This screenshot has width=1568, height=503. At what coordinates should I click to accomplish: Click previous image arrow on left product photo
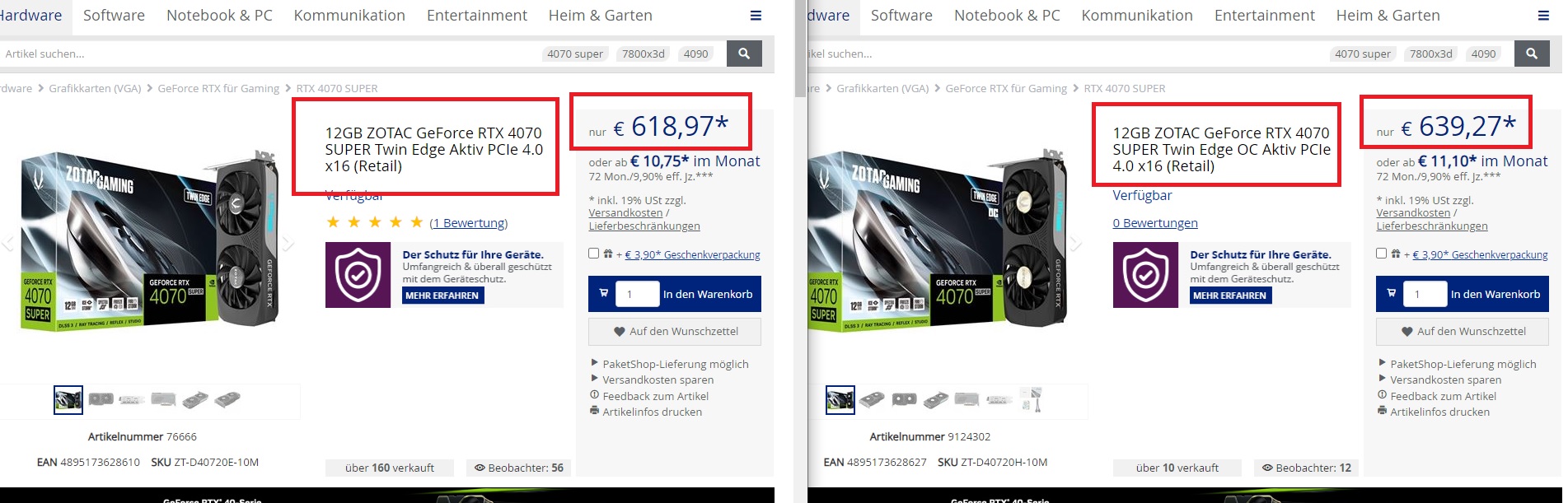click(x=7, y=244)
